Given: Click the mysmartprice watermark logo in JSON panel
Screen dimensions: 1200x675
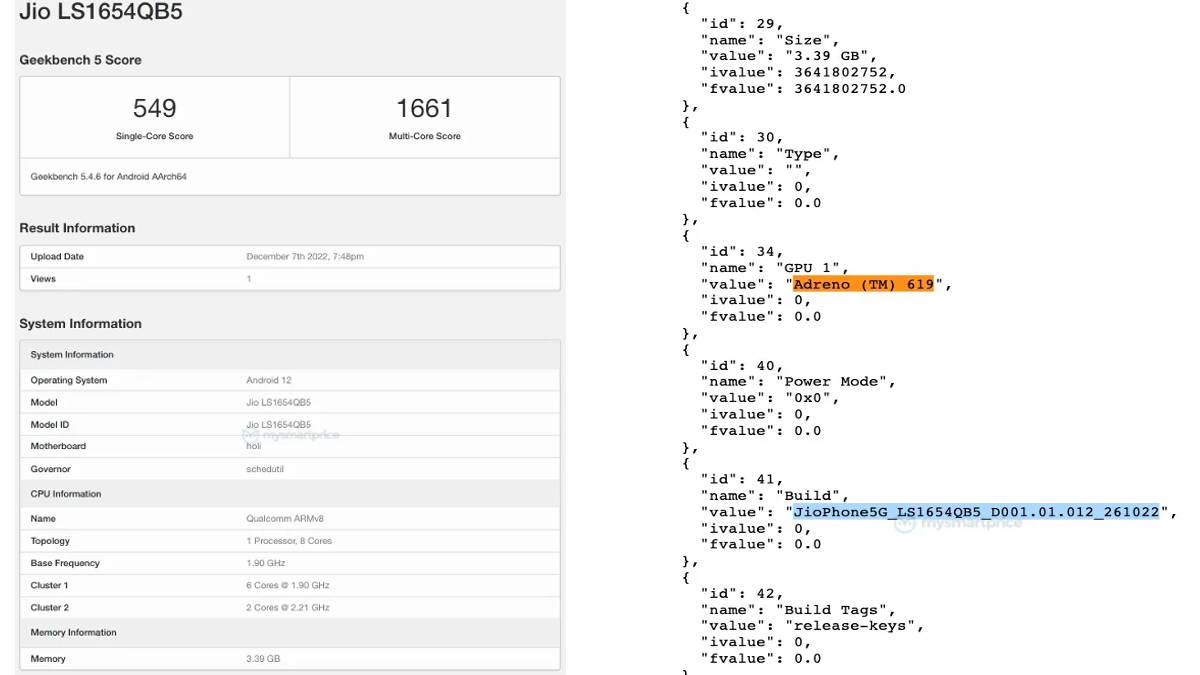Looking at the screenshot, I should click(958, 523).
